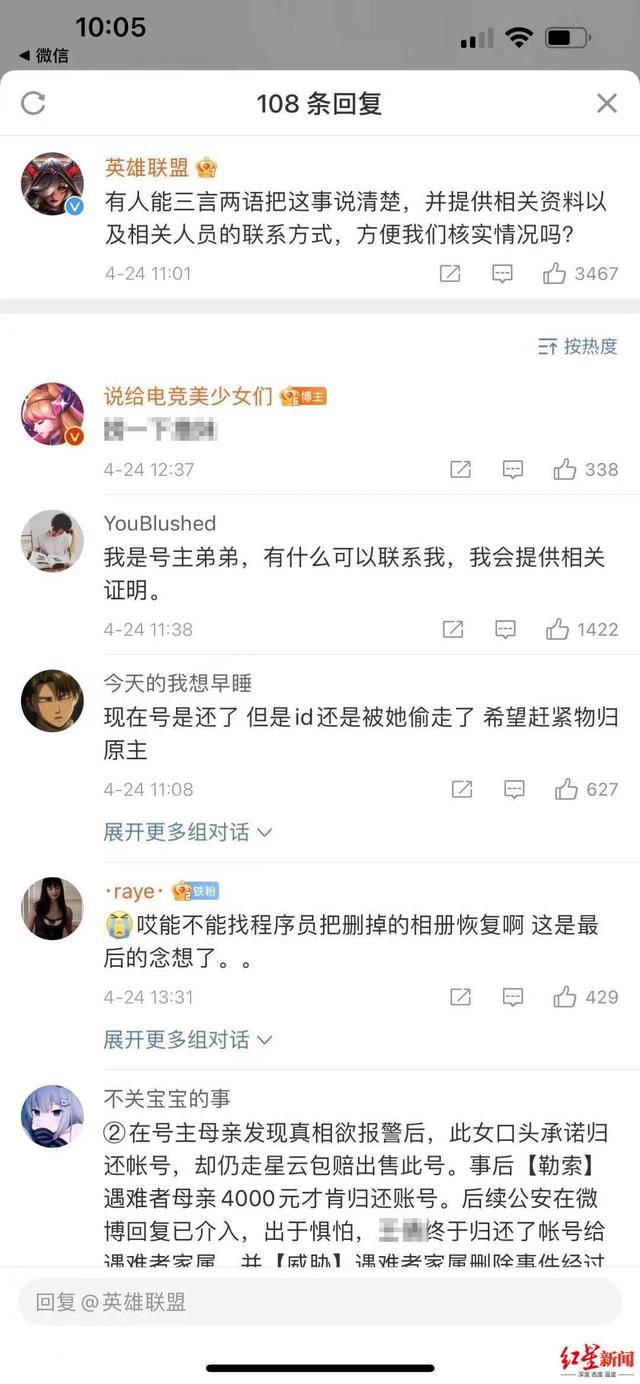640x1384 pixels.
Task: Tap the crown badge beside 英雄联盟
Action: pyautogui.click(x=207, y=168)
